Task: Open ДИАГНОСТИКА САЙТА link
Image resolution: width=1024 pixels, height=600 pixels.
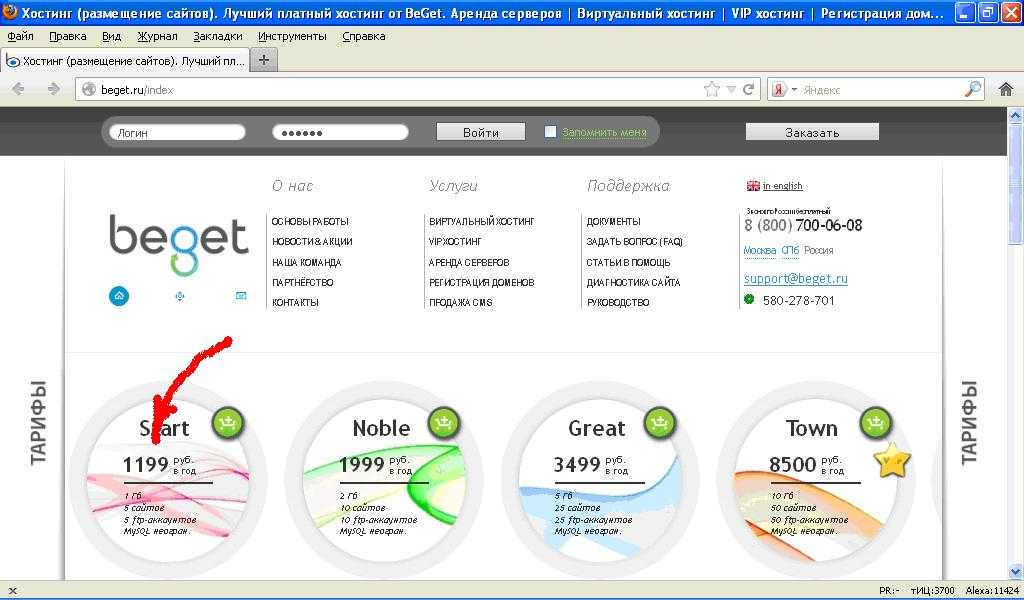Action: pyautogui.click(x=633, y=283)
